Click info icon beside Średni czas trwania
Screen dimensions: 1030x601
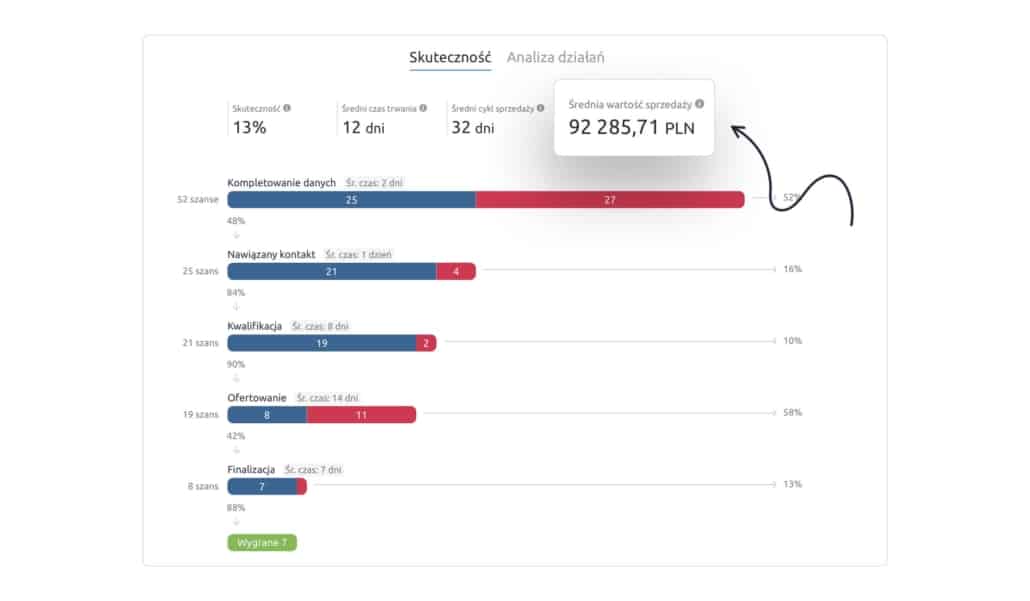click(x=423, y=108)
